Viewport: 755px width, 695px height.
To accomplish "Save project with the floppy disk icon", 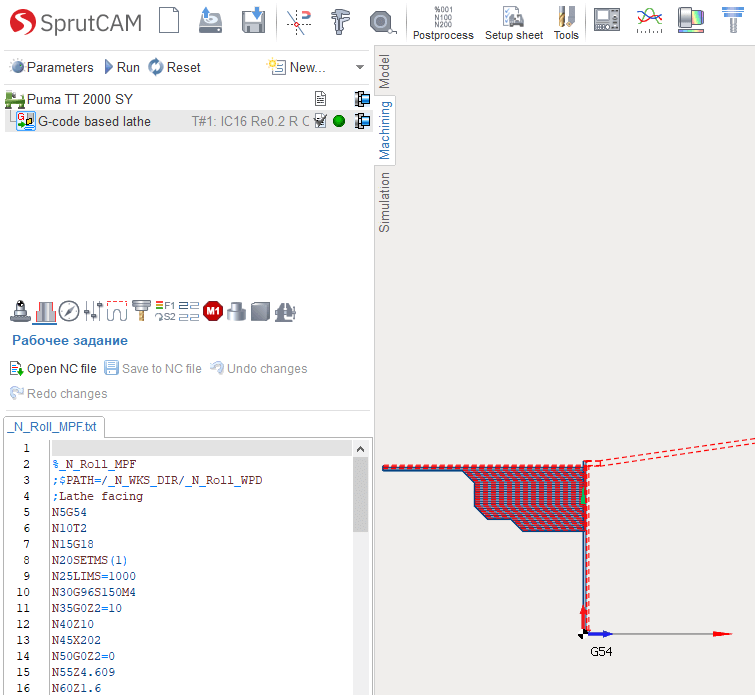I will pyautogui.click(x=253, y=21).
